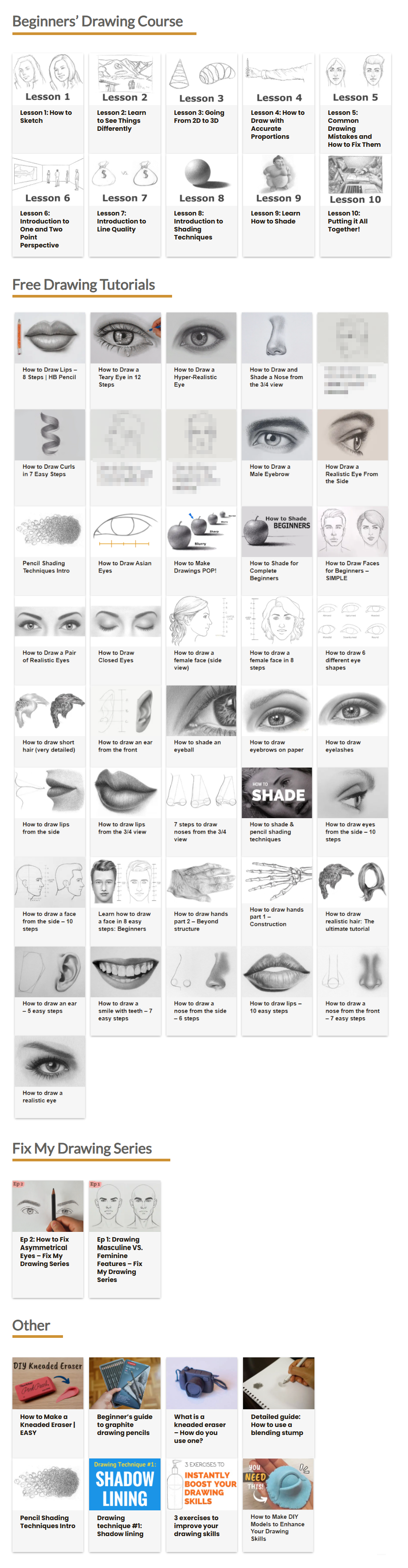Open 'Ep 1: Drawing Masculine VS. Feminine Features'
The height and width of the screenshot is (1568, 408).
(x=125, y=1239)
